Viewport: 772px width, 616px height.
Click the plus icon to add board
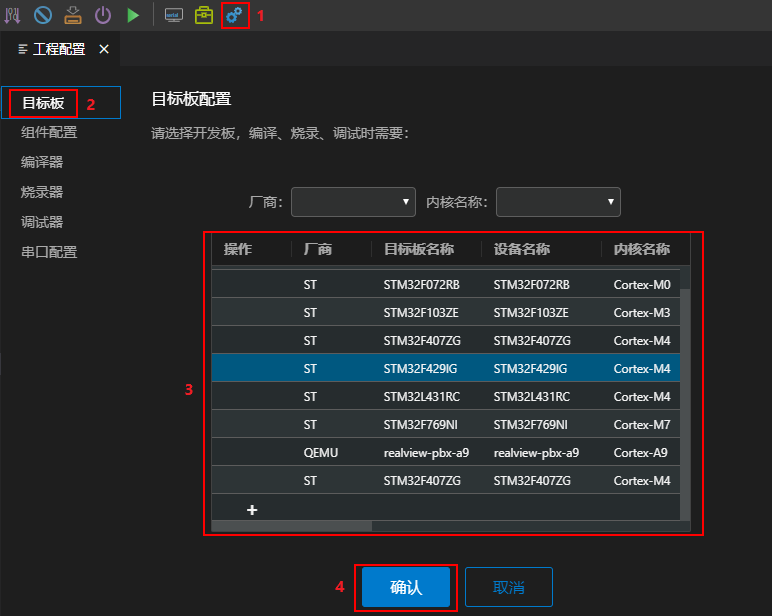pos(252,510)
